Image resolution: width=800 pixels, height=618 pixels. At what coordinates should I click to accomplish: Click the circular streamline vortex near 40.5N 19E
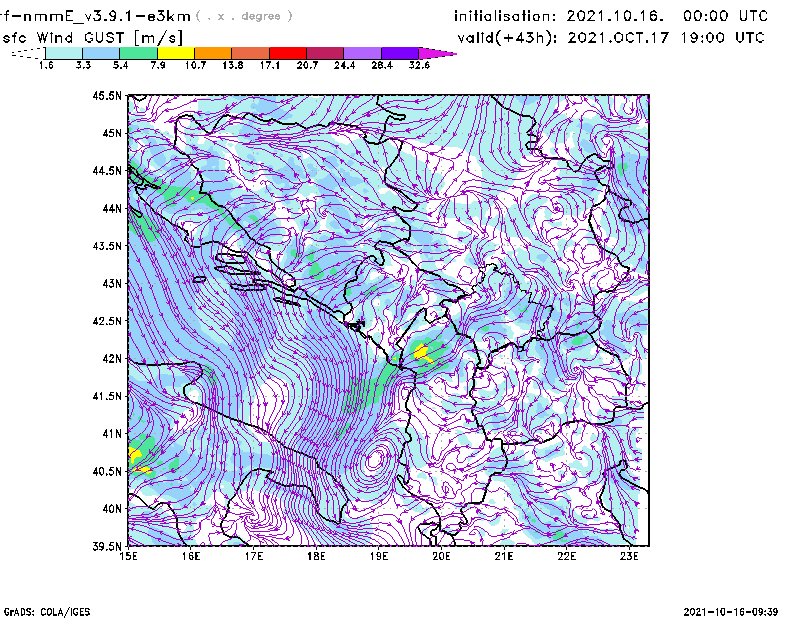tap(377, 461)
